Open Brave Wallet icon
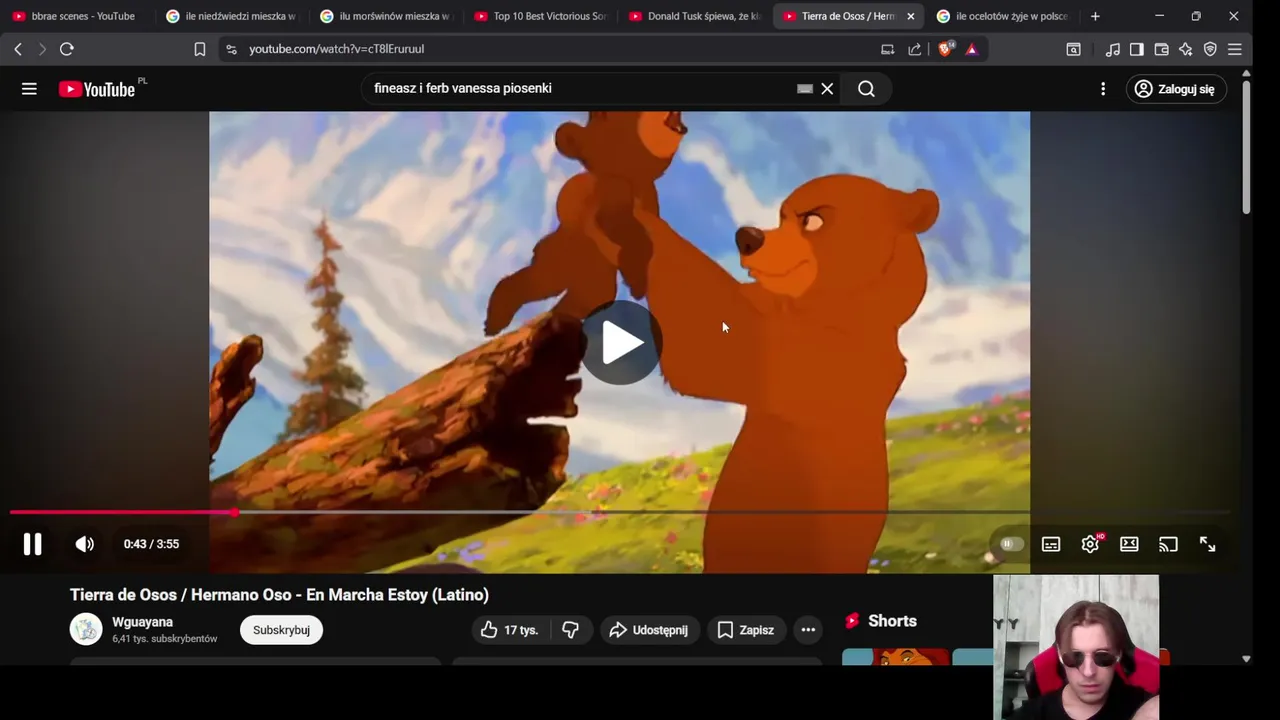This screenshot has width=1280, height=720. (1161, 49)
